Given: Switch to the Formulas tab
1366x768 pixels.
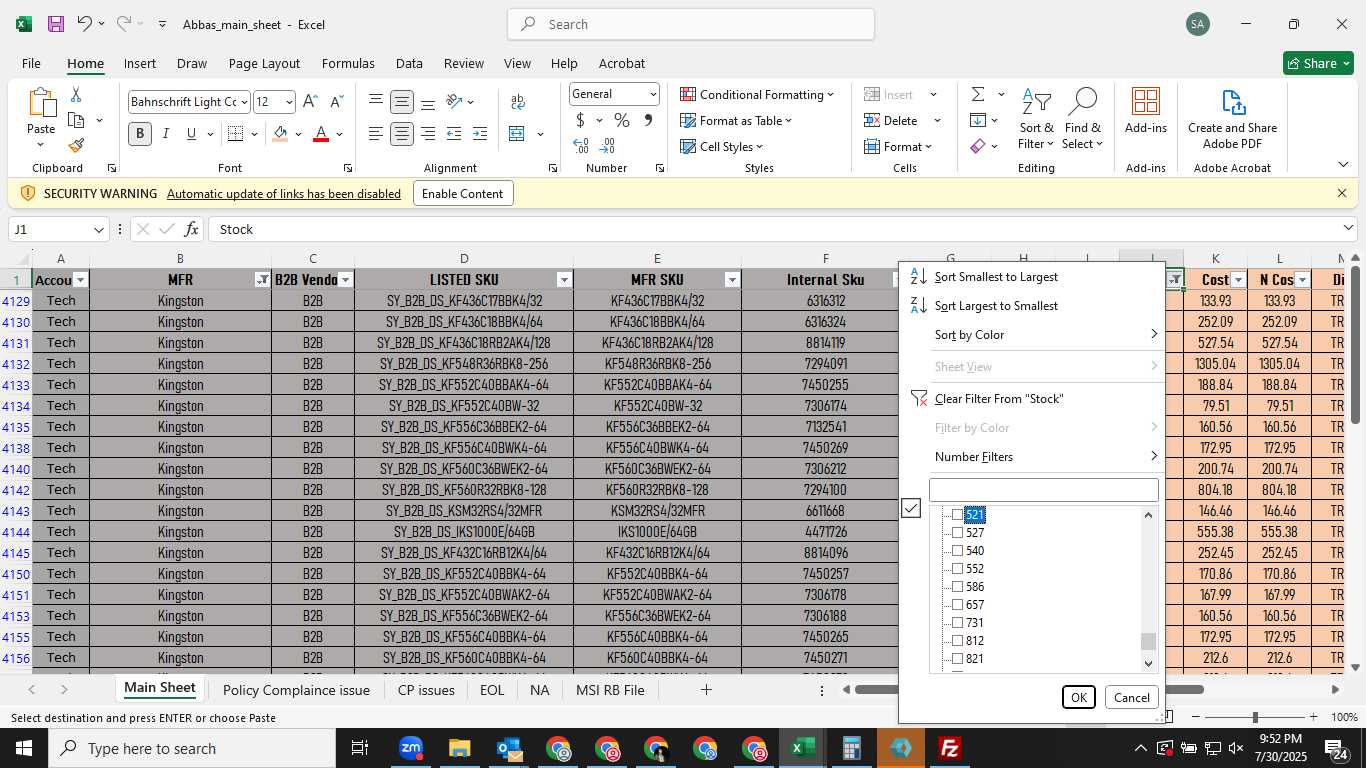Looking at the screenshot, I should pos(348,63).
